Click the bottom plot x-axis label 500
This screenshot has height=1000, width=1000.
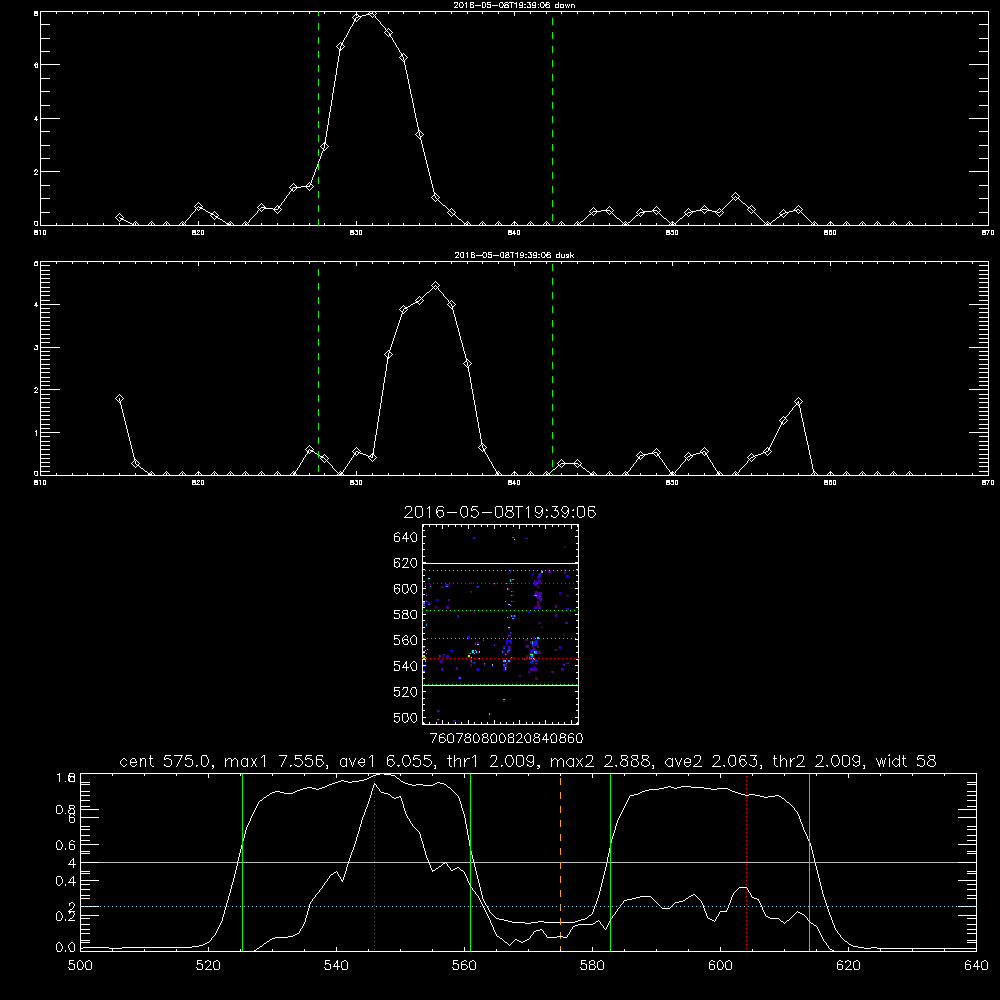[x=80, y=966]
